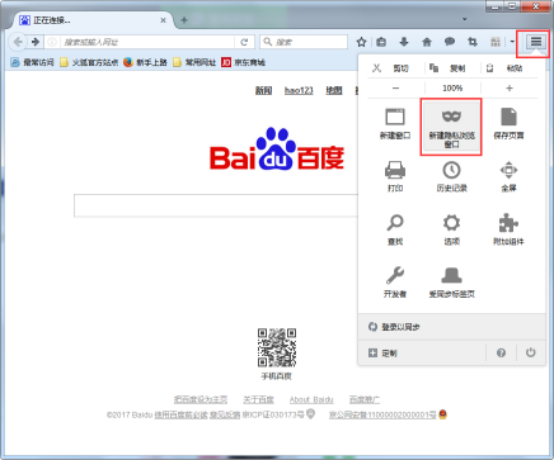The width and height of the screenshot is (554, 461).
Task: Click the crop screenshot toolbar icon
Action: coord(472,42)
